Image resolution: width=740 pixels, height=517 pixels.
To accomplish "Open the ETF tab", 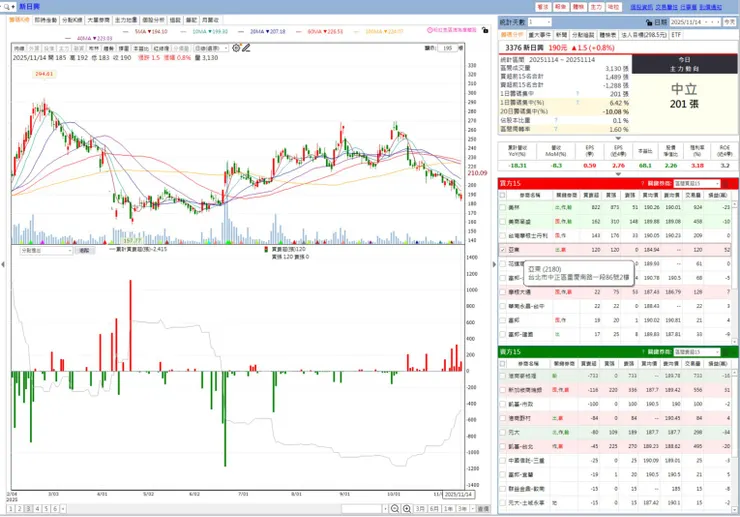I will [676, 35].
